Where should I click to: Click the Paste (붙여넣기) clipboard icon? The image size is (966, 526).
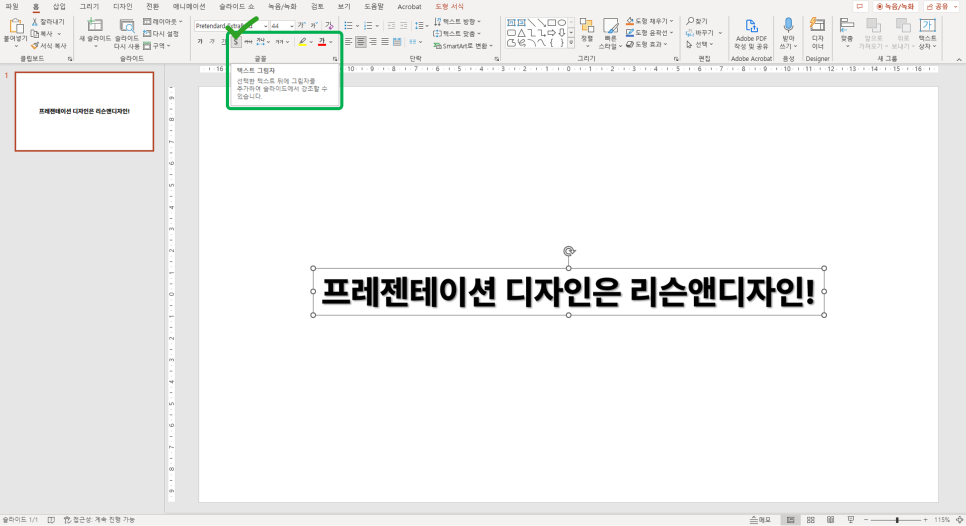tap(15, 26)
